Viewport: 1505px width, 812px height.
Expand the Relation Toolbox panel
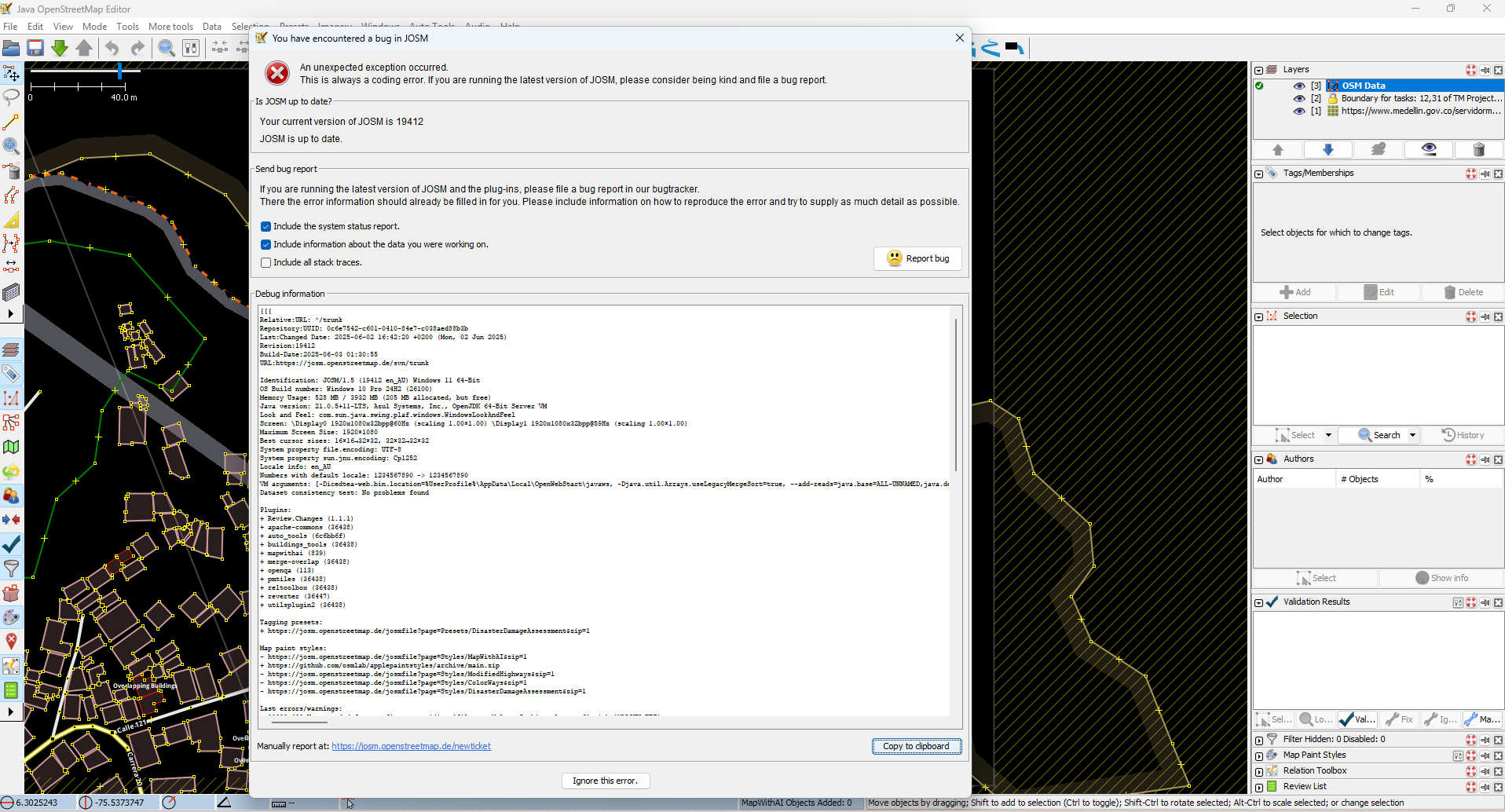[x=1259, y=772]
